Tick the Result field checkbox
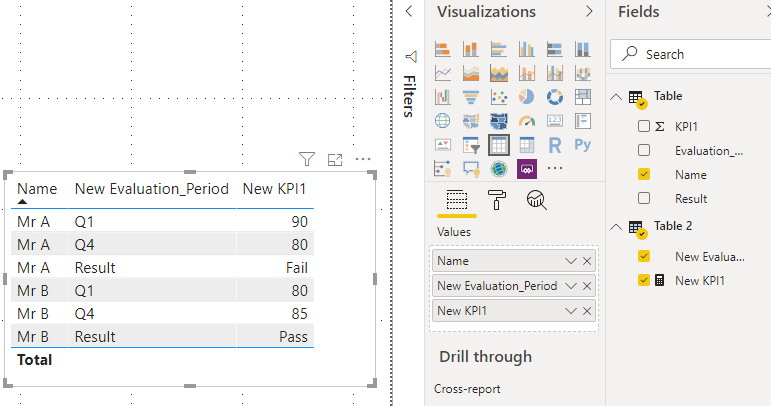 tap(644, 198)
